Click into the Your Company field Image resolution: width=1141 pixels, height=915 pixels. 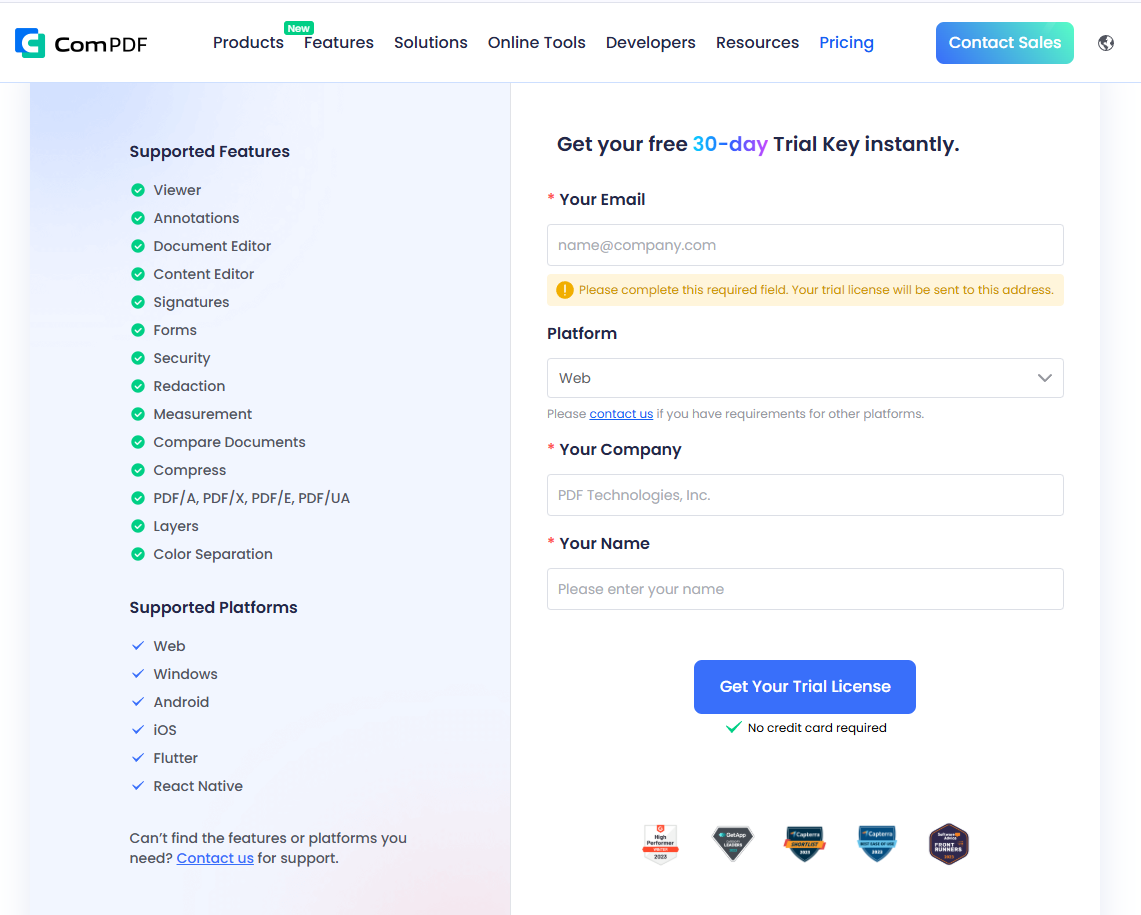click(805, 495)
